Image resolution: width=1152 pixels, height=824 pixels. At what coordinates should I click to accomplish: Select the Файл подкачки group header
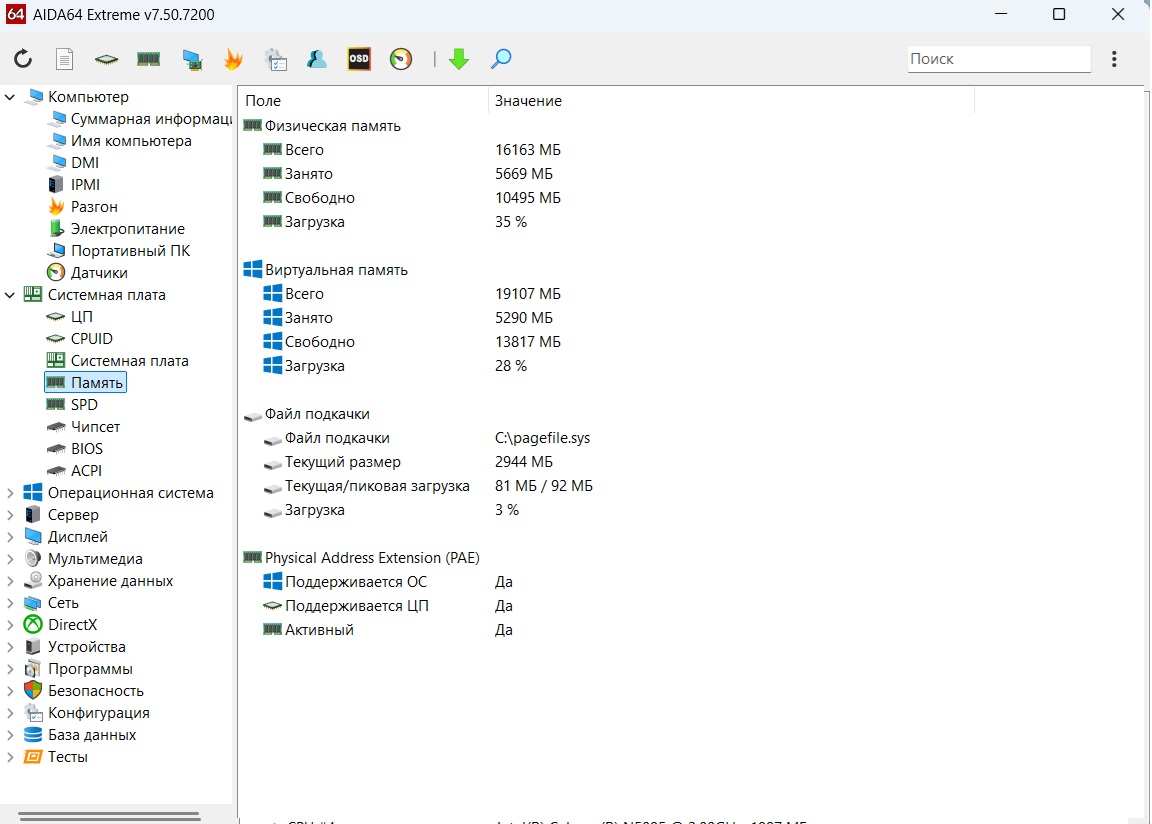tap(306, 414)
